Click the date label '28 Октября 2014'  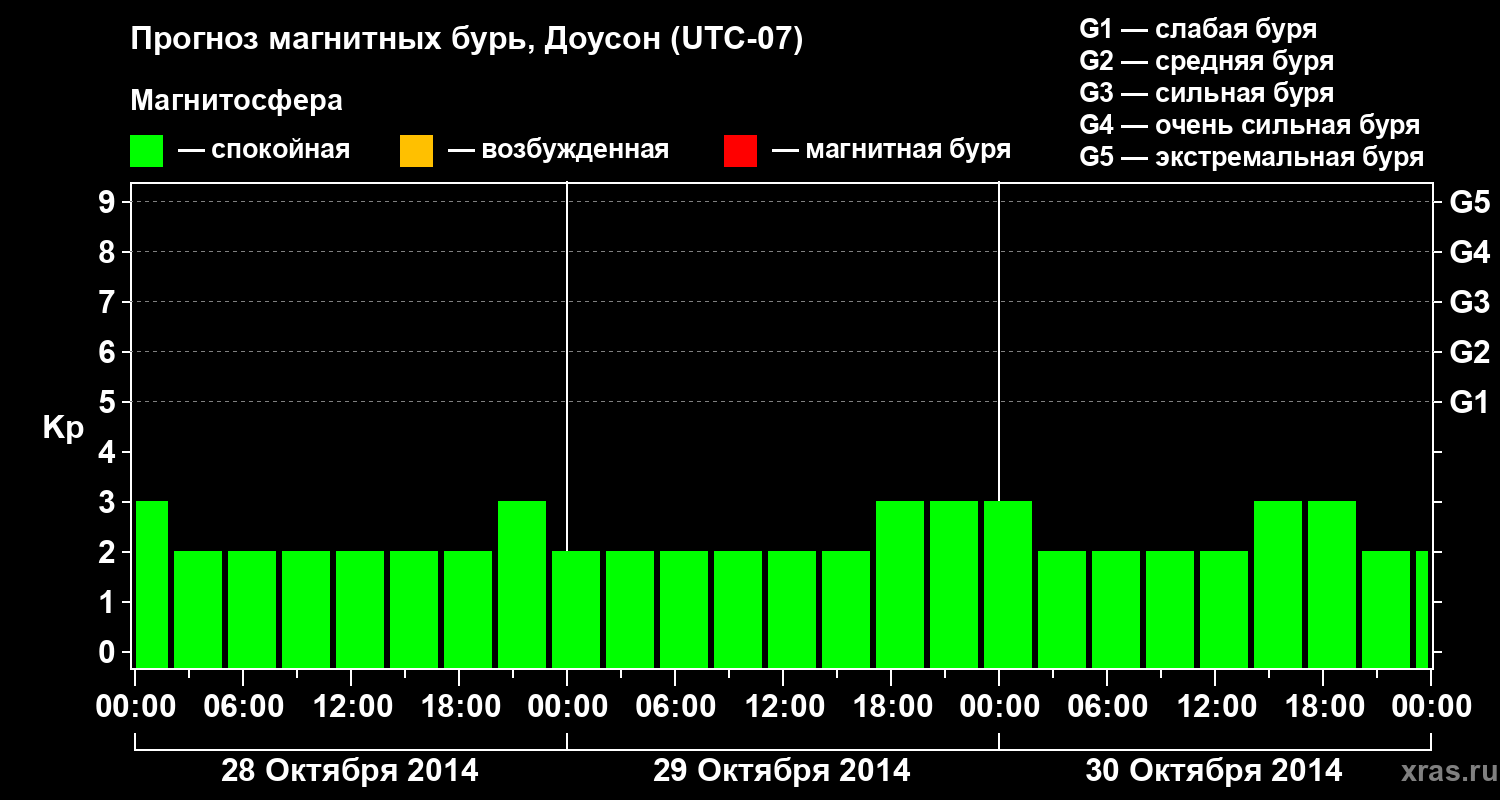pyautogui.click(x=349, y=771)
